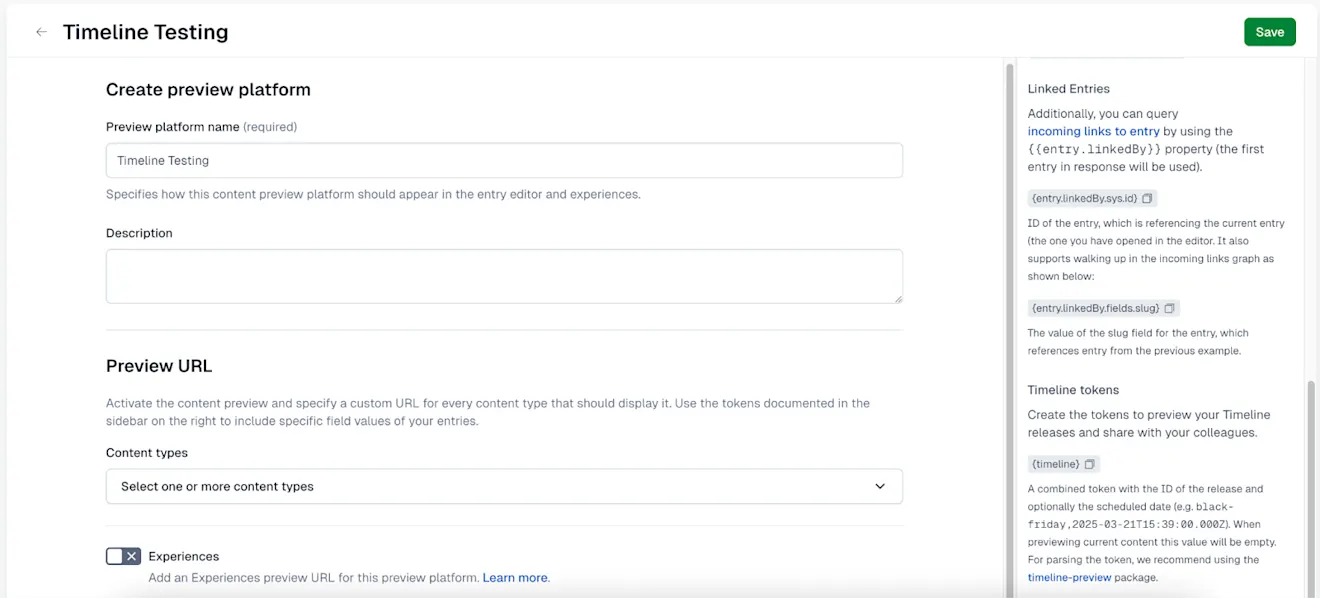This screenshot has width=1320, height=598.
Task: Follow the timeline-preview package link
Action: point(1069,577)
